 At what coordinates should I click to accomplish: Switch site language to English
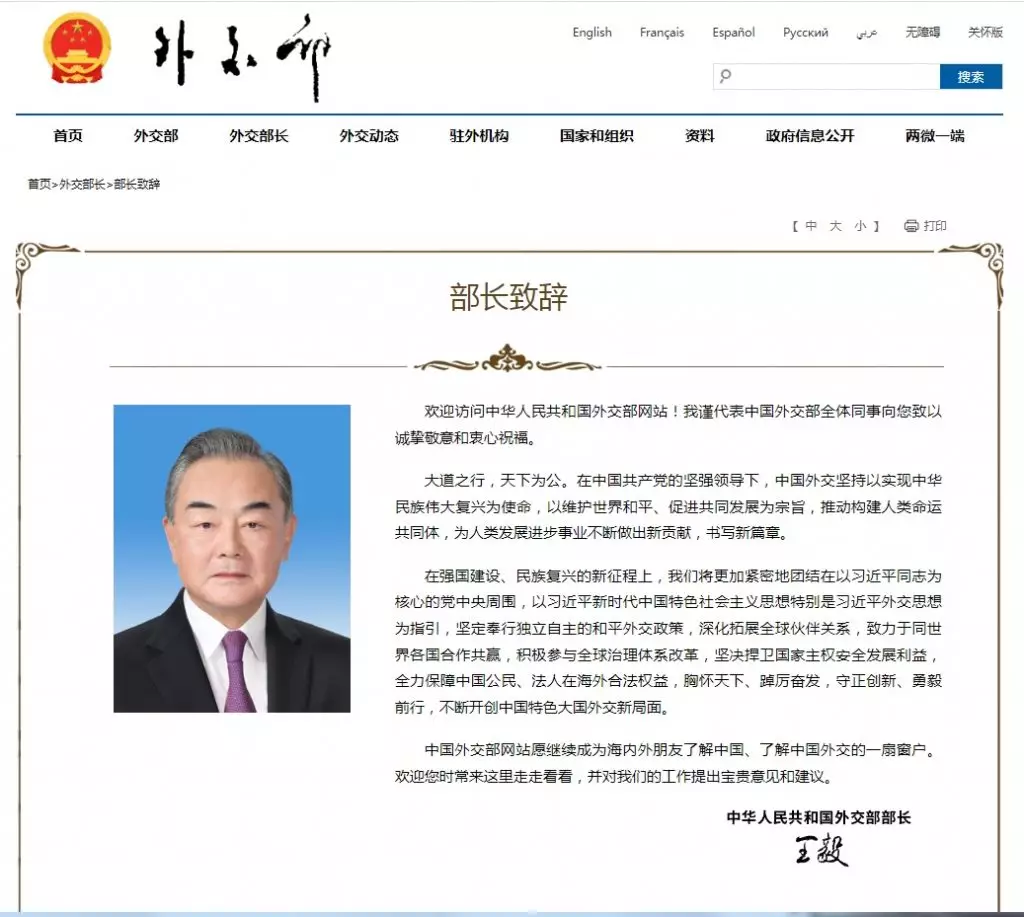point(592,32)
